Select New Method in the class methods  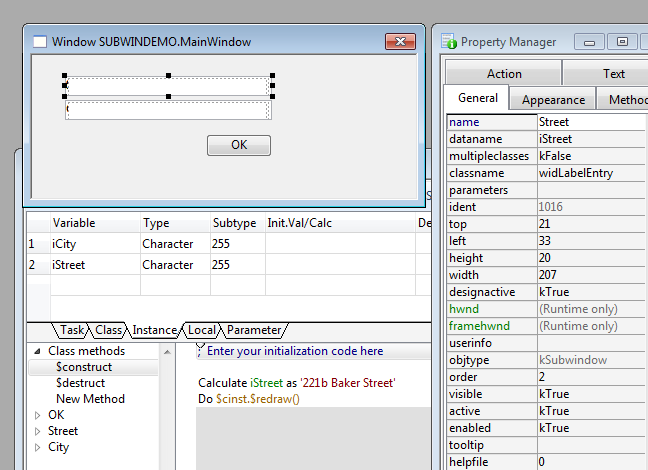click(90, 399)
